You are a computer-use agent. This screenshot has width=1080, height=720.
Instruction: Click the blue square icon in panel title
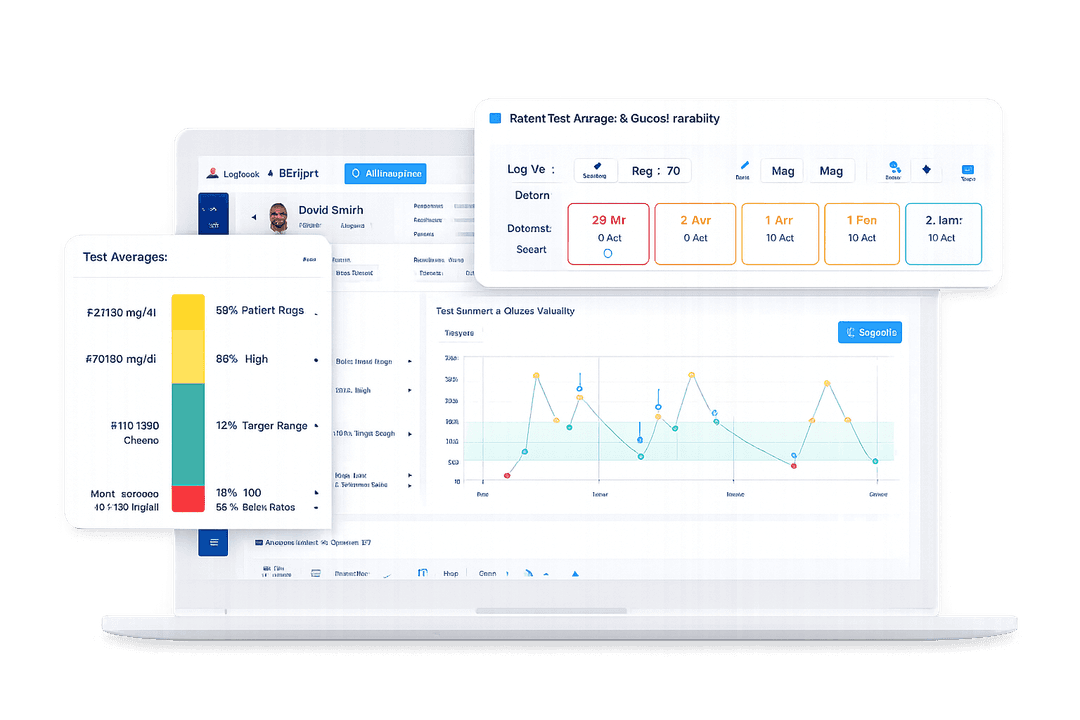point(495,118)
